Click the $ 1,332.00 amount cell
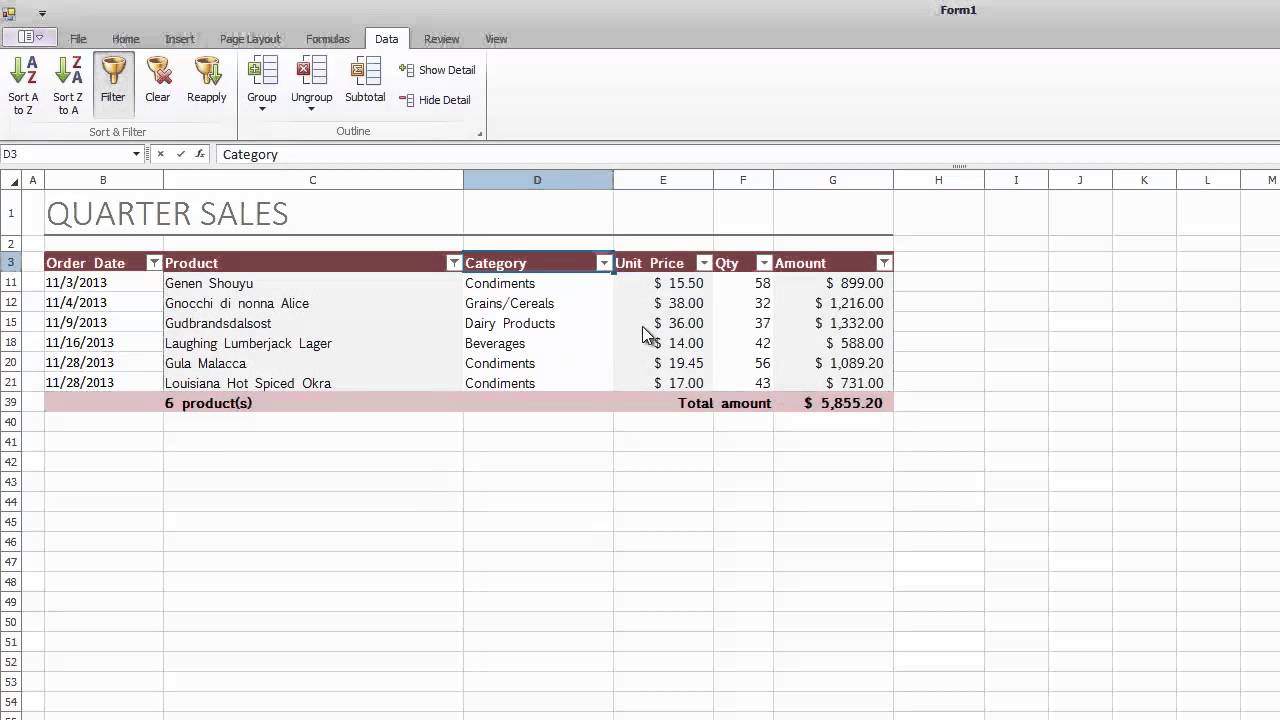This screenshot has height=720, width=1280. [x=833, y=323]
